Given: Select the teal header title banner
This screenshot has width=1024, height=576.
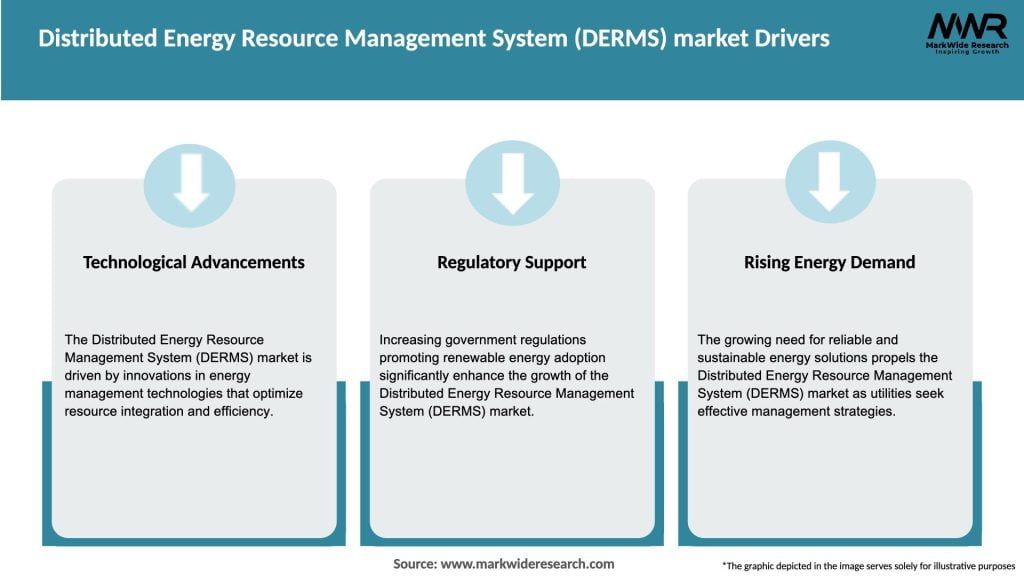Looking at the screenshot, I should pyautogui.click(x=434, y=40).
